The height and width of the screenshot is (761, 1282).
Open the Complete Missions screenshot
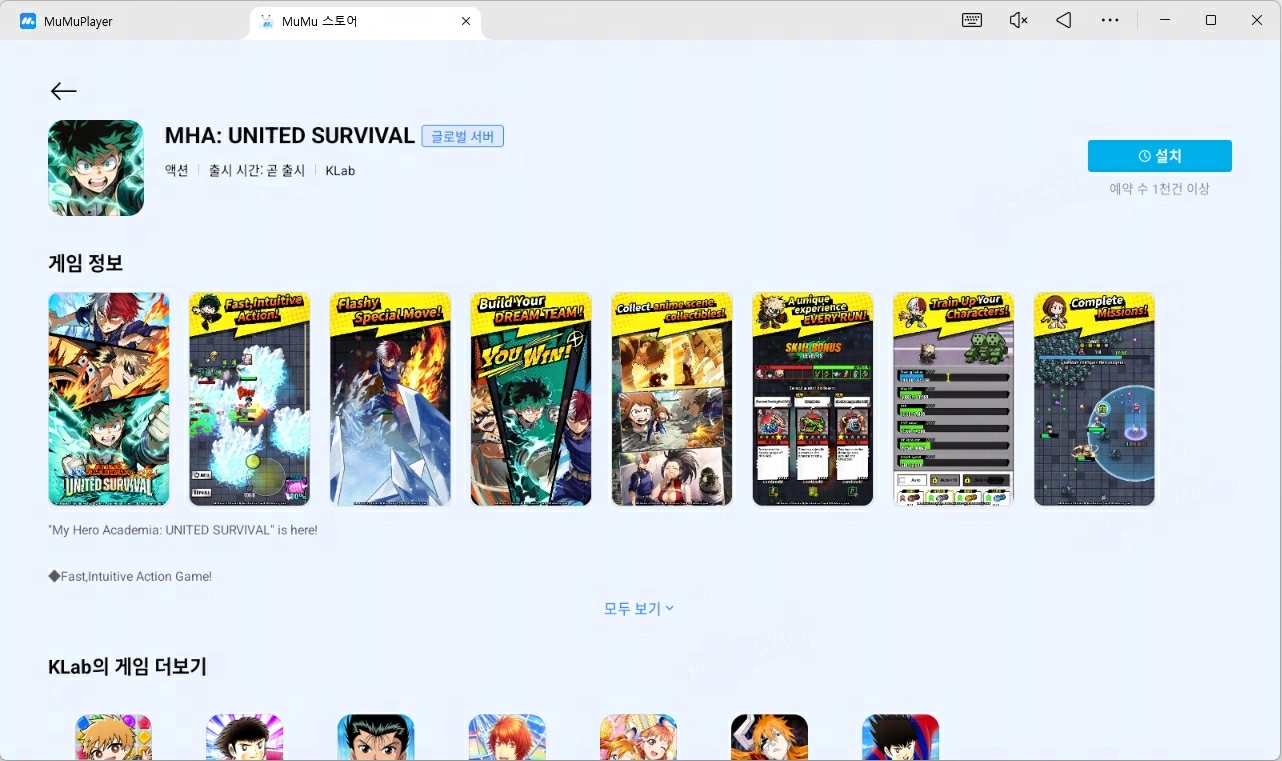1095,399
